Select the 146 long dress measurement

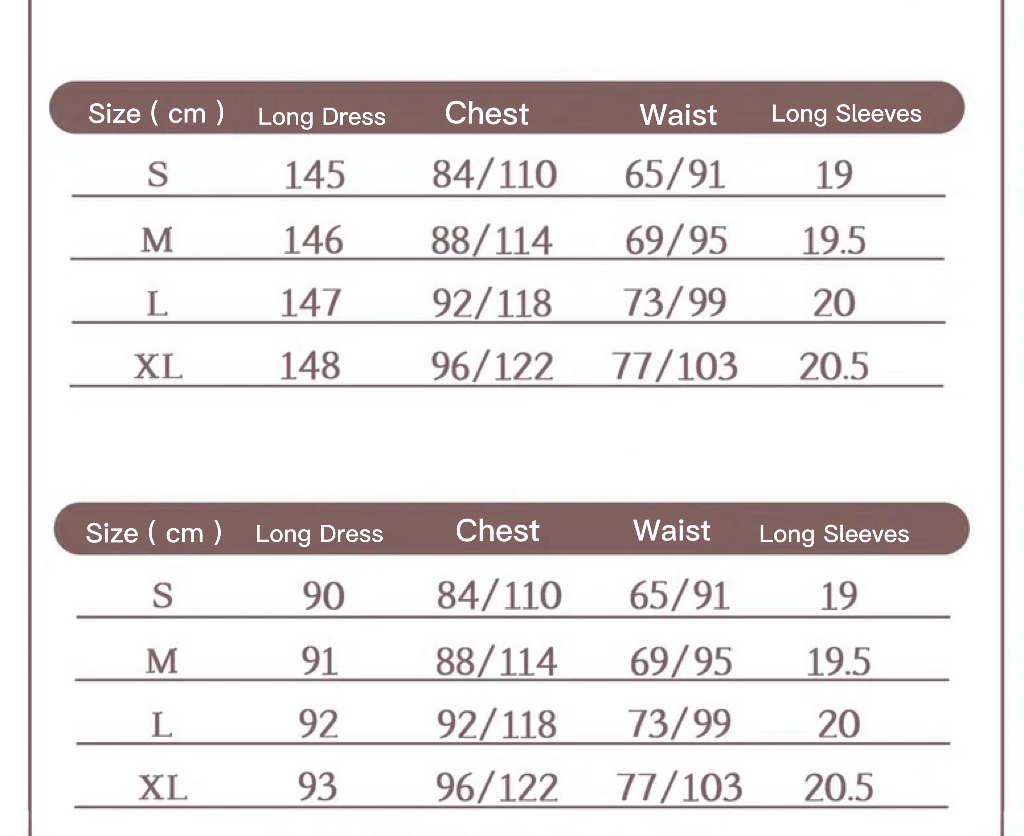pos(312,240)
